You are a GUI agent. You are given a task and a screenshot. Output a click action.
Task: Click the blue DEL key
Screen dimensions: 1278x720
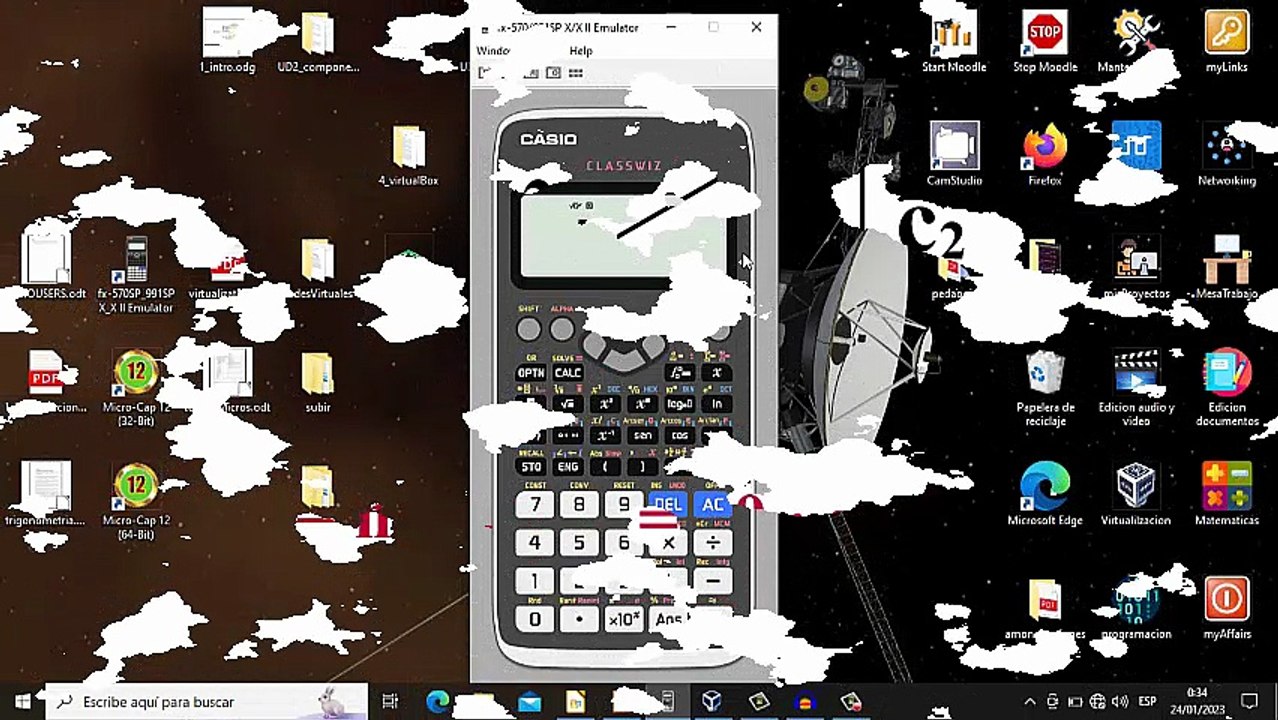point(668,505)
